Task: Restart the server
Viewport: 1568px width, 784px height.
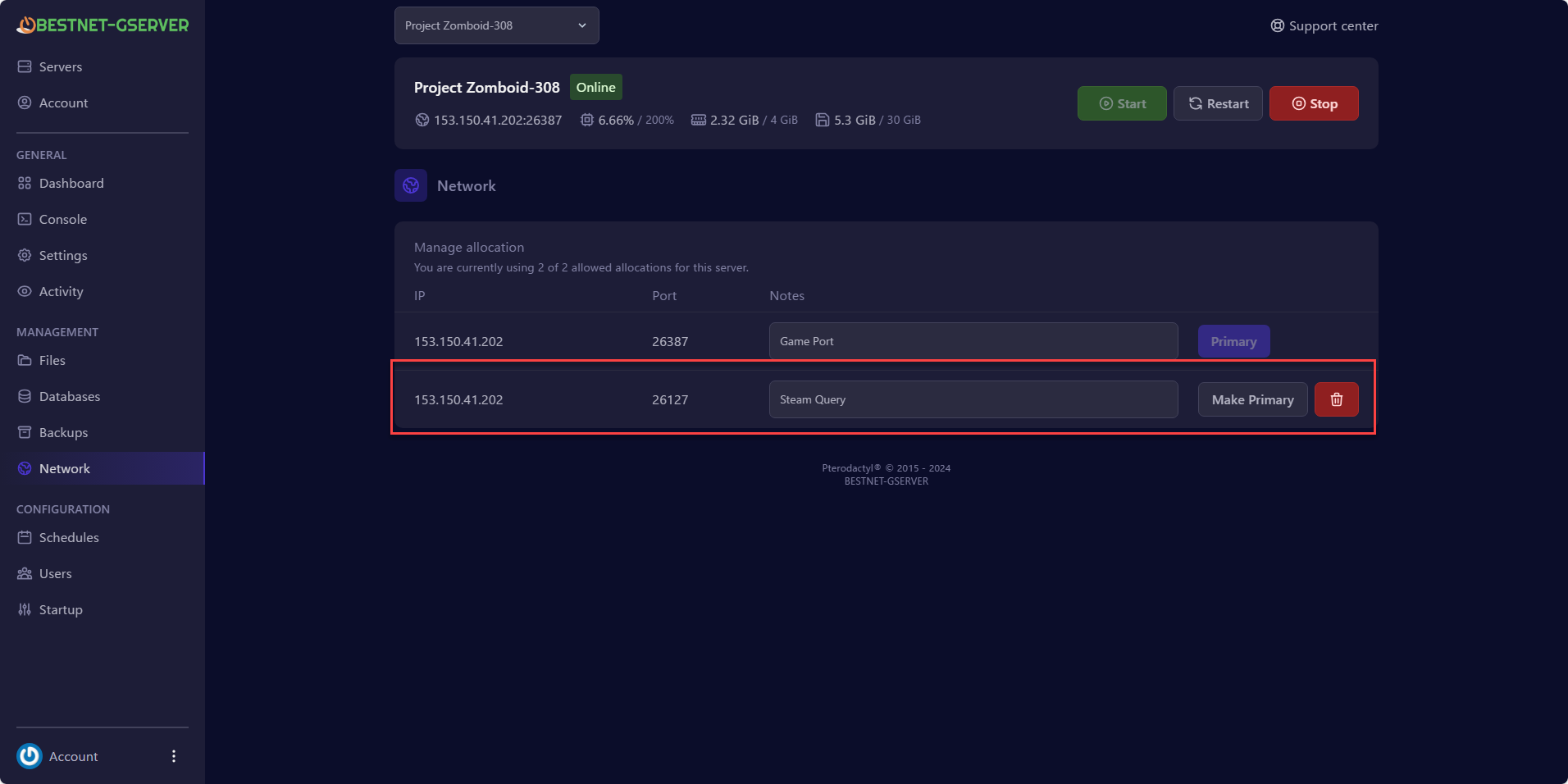Action: tap(1218, 103)
